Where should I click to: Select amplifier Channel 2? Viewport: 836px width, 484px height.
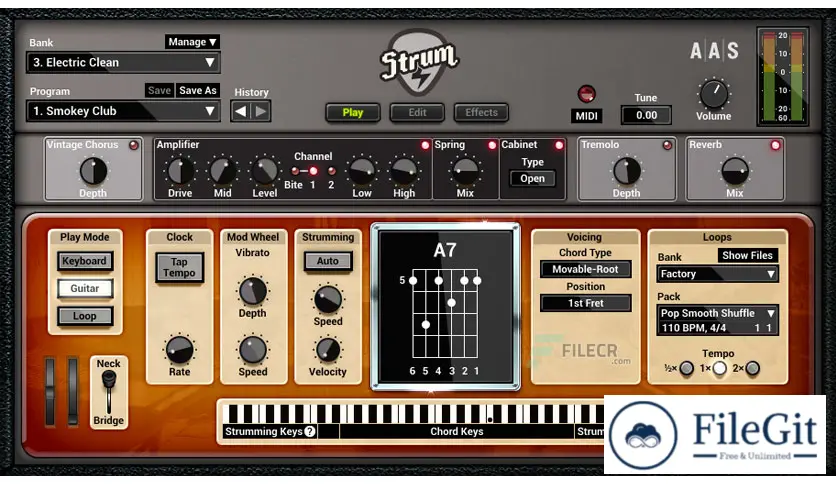click(x=331, y=171)
